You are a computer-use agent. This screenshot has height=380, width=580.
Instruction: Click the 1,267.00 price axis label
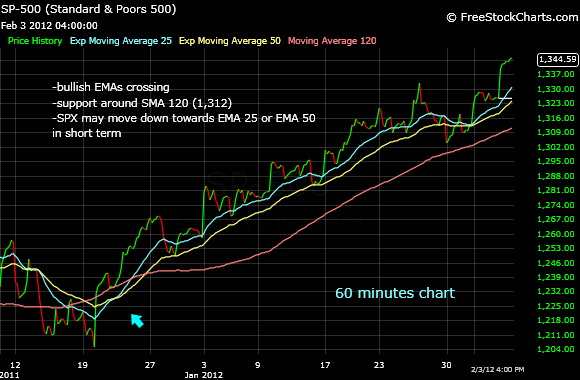[x=556, y=219]
